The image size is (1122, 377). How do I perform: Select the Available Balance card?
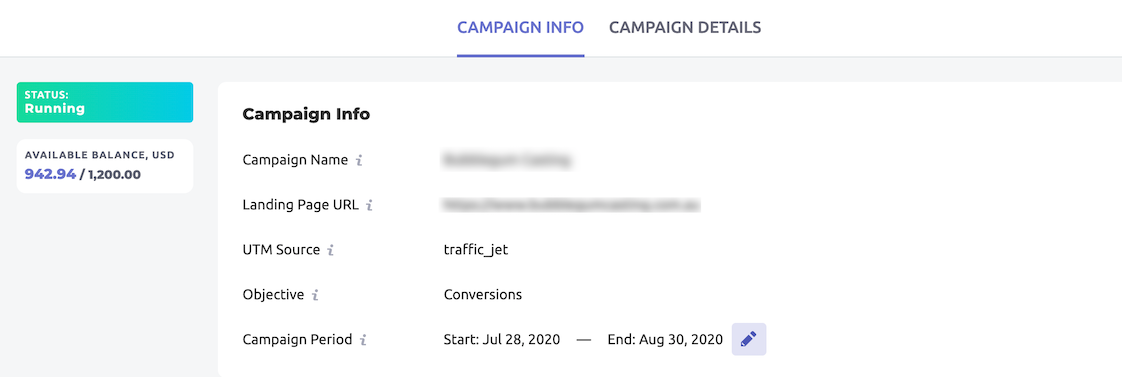point(105,166)
